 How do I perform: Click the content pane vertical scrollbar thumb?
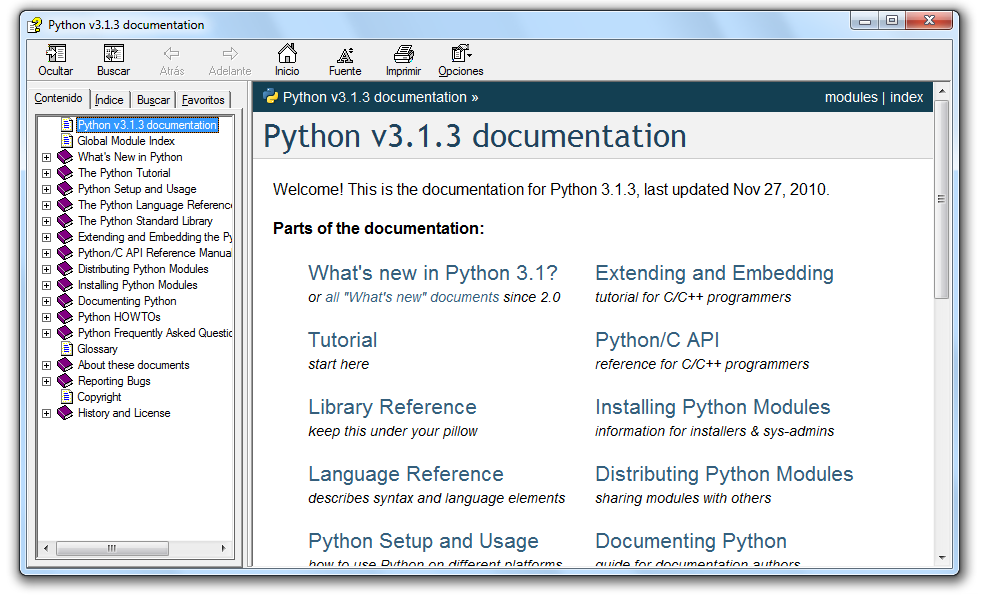point(941,200)
